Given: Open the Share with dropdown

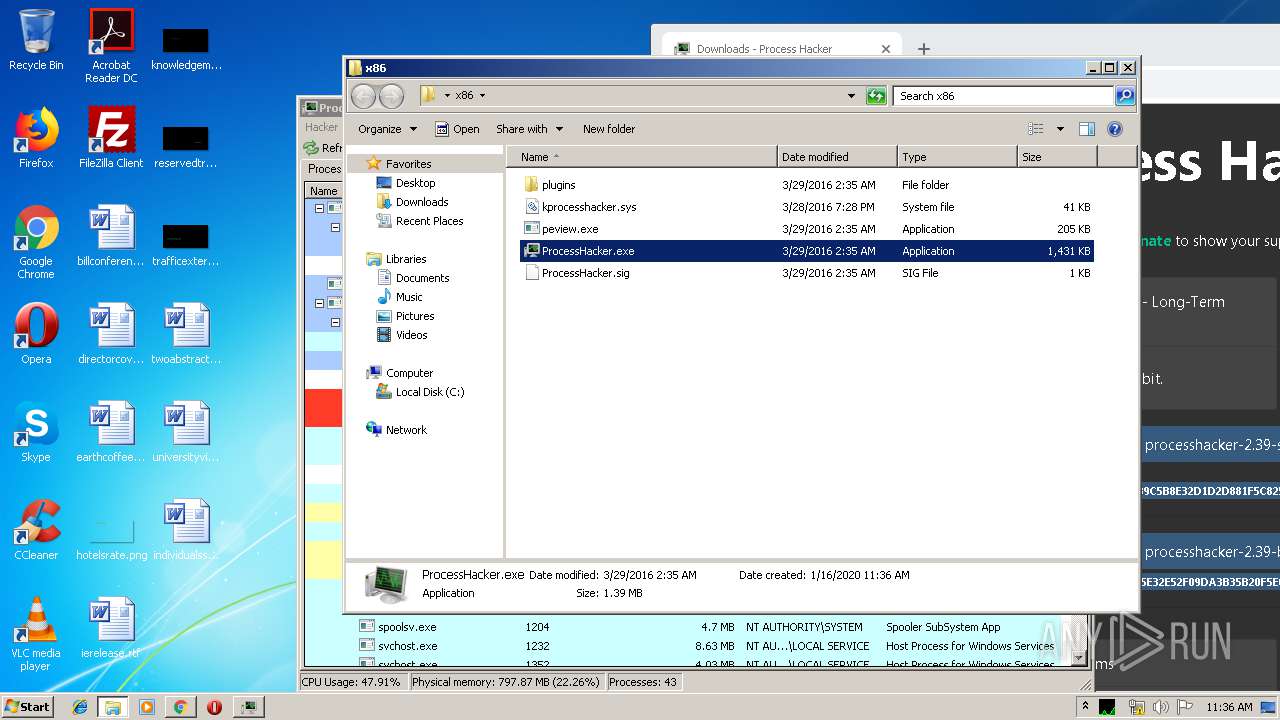Looking at the screenshot, I should [529, 129].
